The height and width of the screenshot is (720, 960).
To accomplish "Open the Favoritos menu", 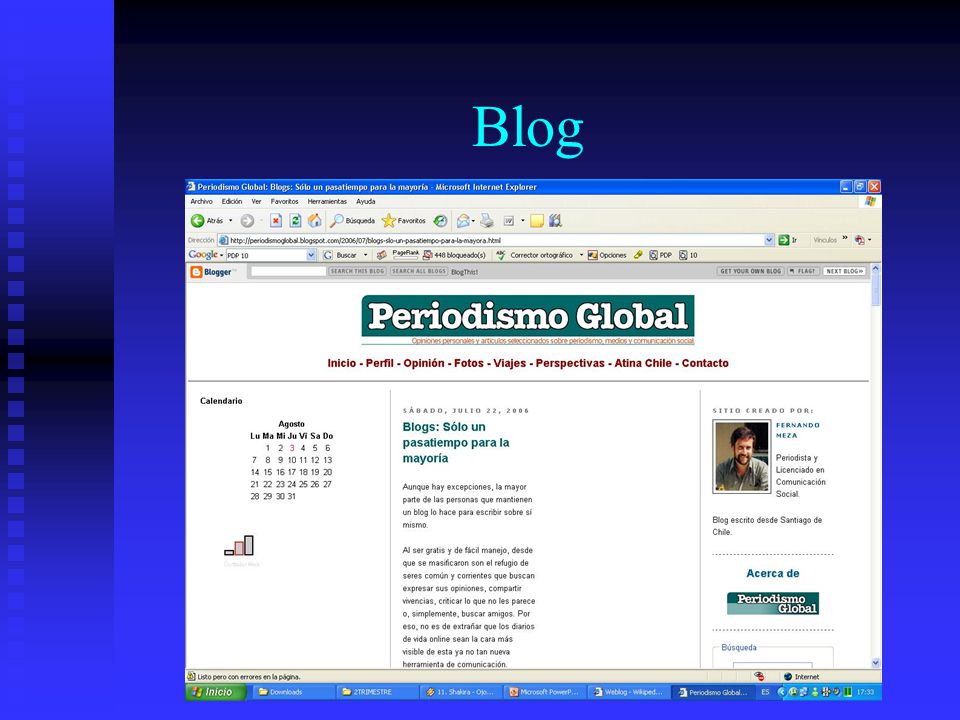I will click(x=285, y=201).
